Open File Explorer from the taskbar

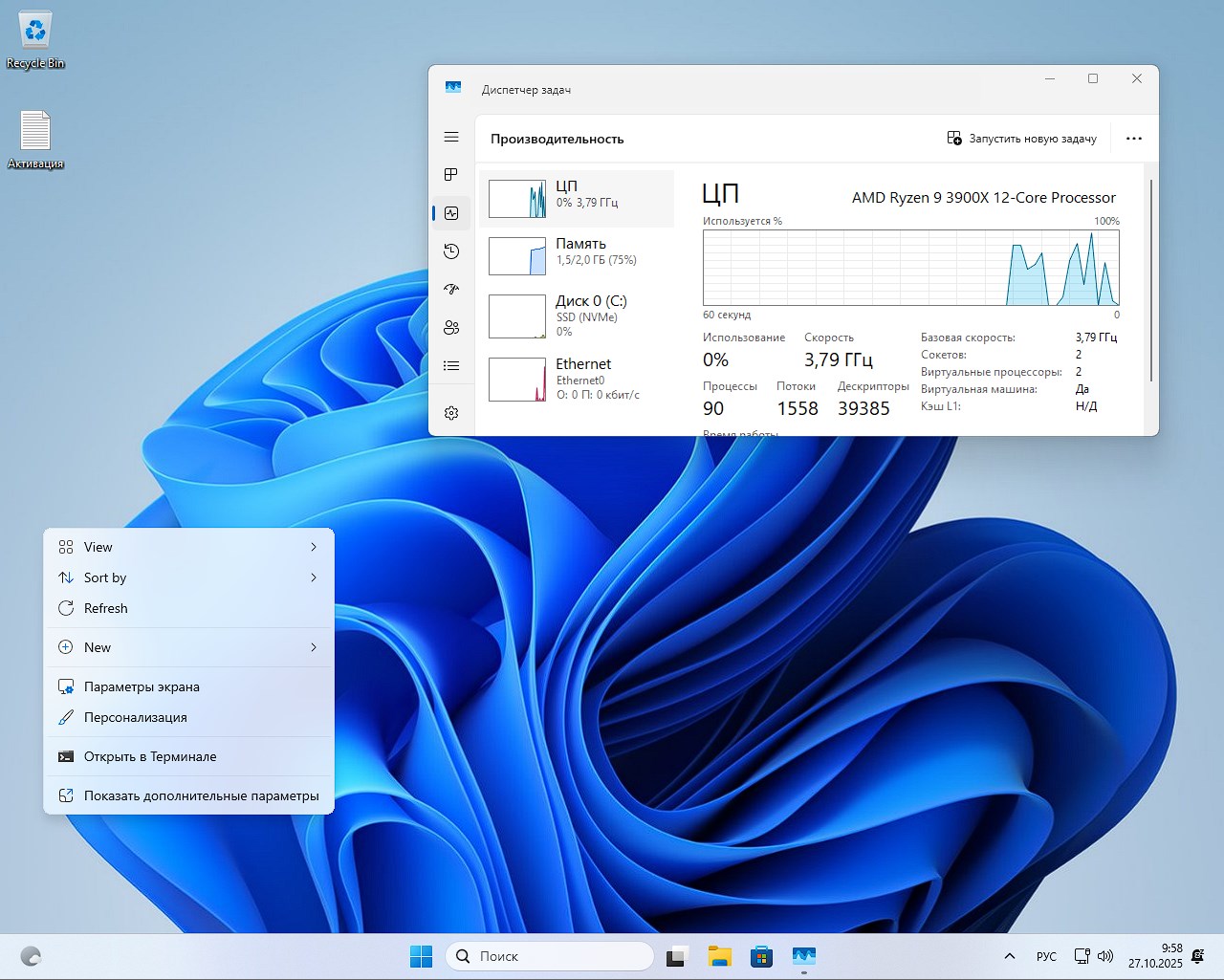pyautogui.click(x=719, y=955)
